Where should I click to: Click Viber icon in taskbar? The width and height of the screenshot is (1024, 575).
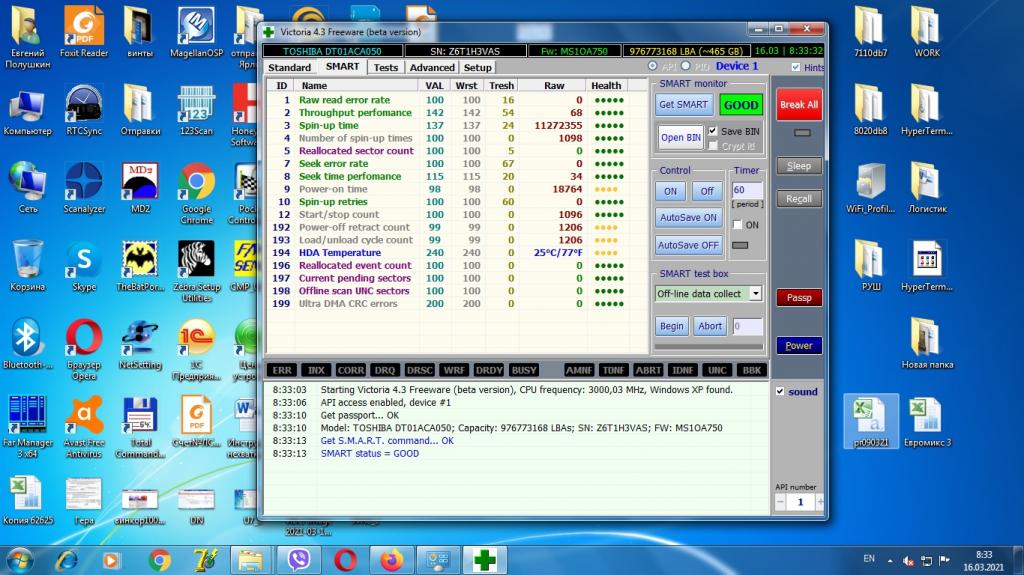298,560
